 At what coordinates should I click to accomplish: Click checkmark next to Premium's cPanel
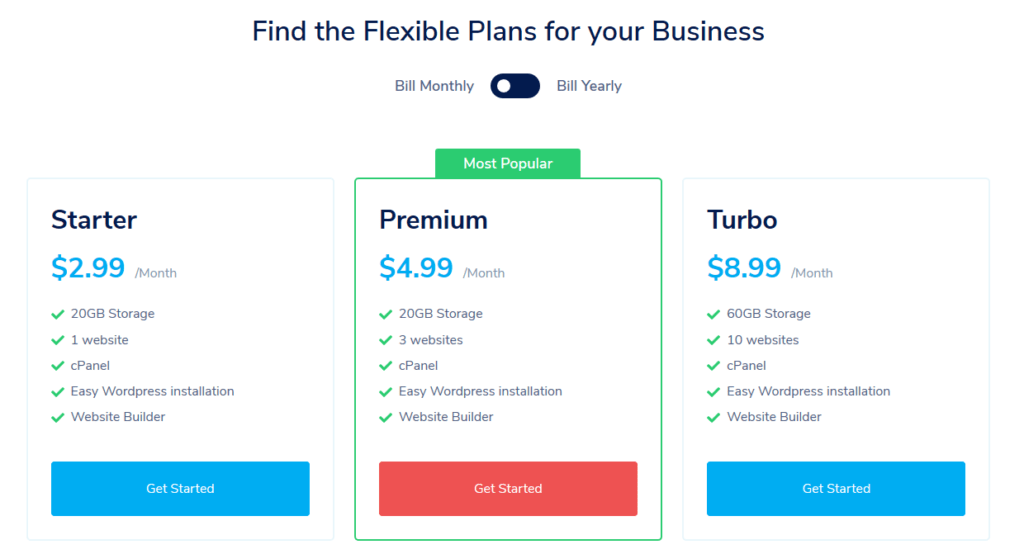pos(386,366)
